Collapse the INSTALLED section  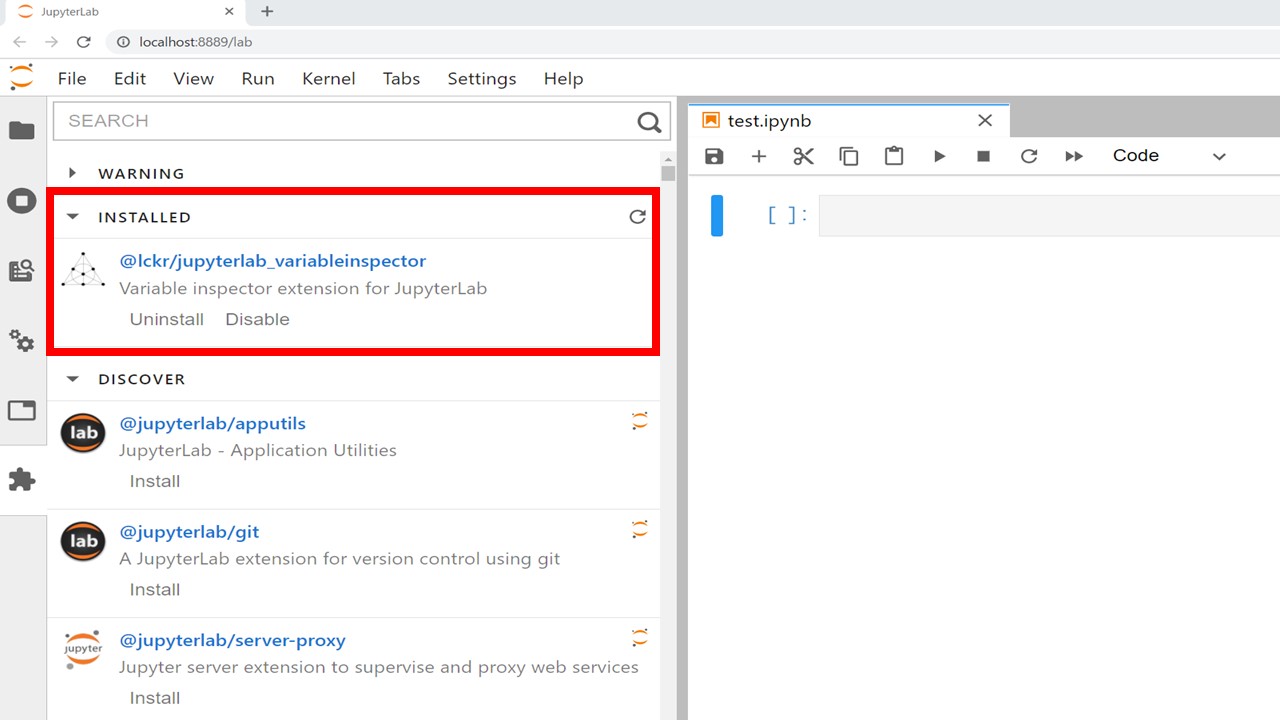(72, 217)
